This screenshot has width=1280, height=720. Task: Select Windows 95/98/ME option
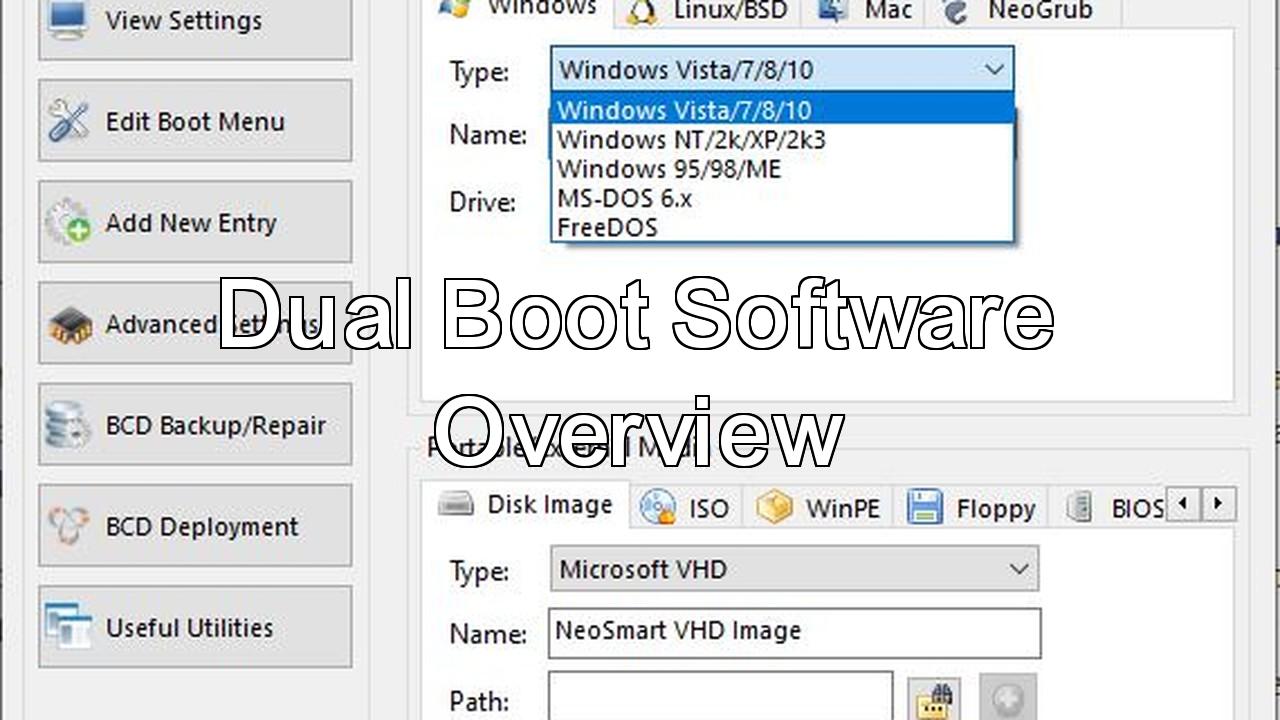point(669,169)
